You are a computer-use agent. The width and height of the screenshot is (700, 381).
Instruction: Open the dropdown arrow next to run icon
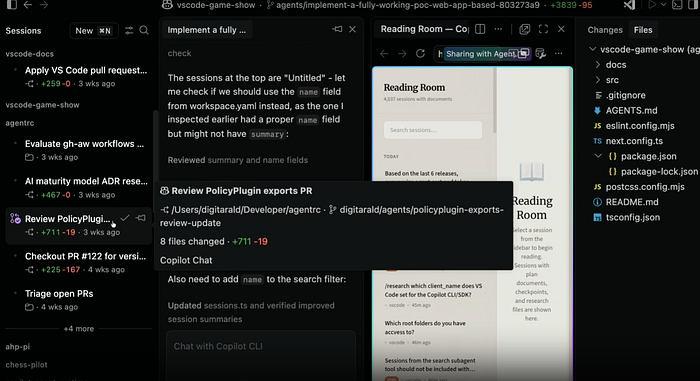pyautogui.click(x=663, y=5)
